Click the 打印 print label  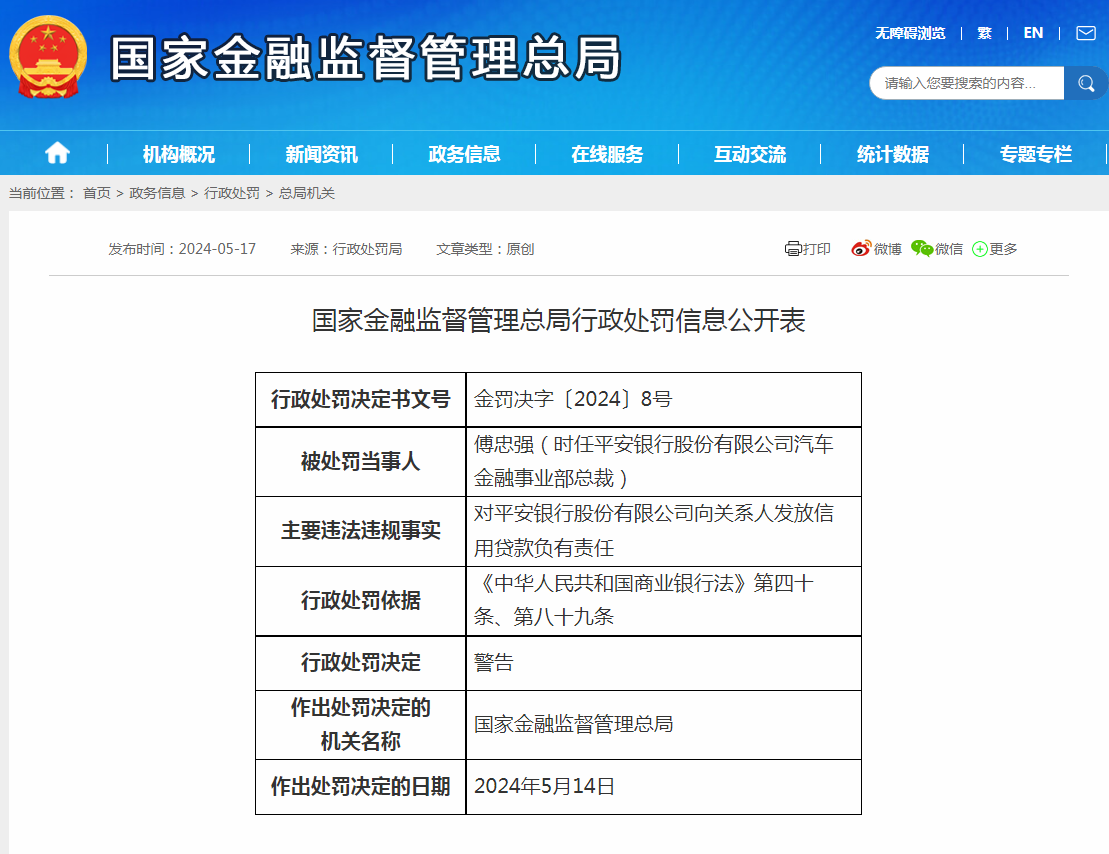pos(817,248)
